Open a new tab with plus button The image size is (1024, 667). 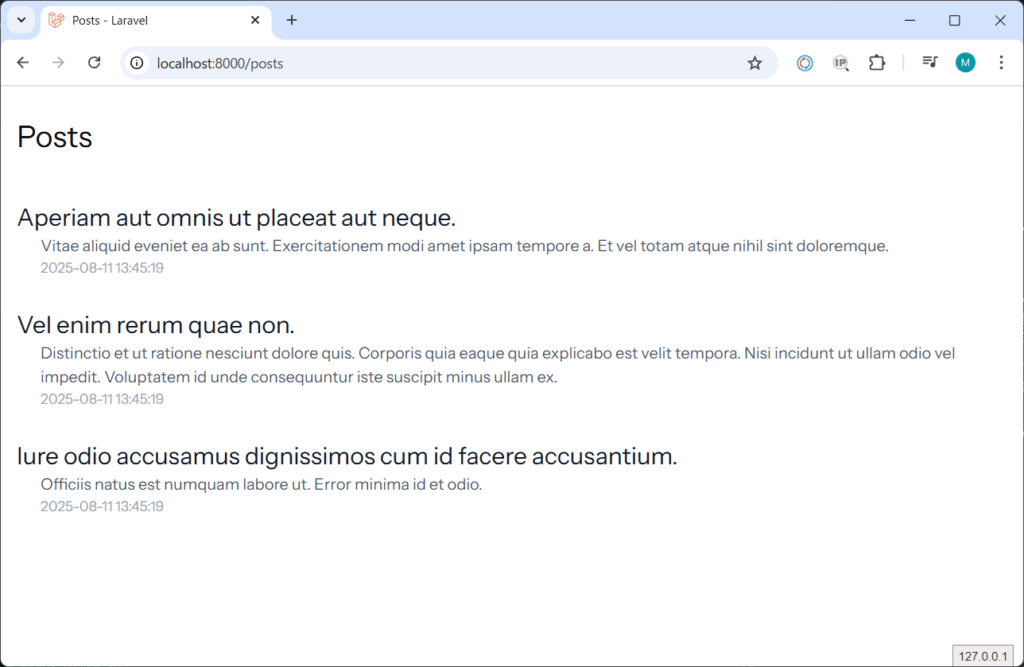[x=292, y=20]
